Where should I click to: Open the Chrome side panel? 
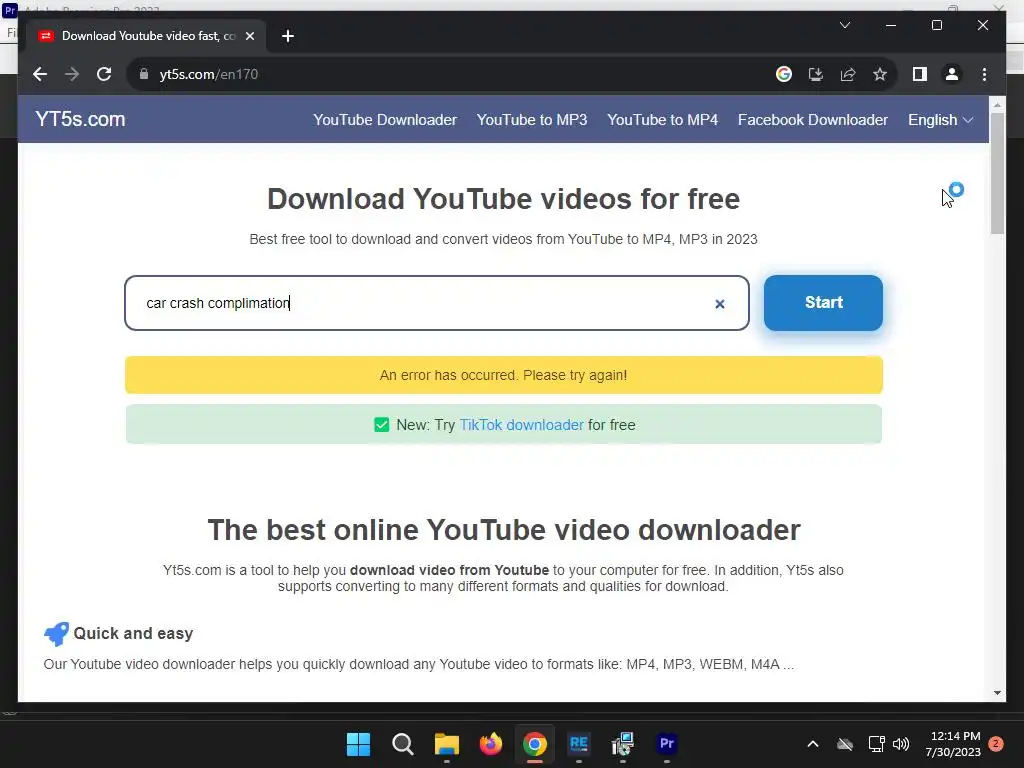[x=920, y=74]
